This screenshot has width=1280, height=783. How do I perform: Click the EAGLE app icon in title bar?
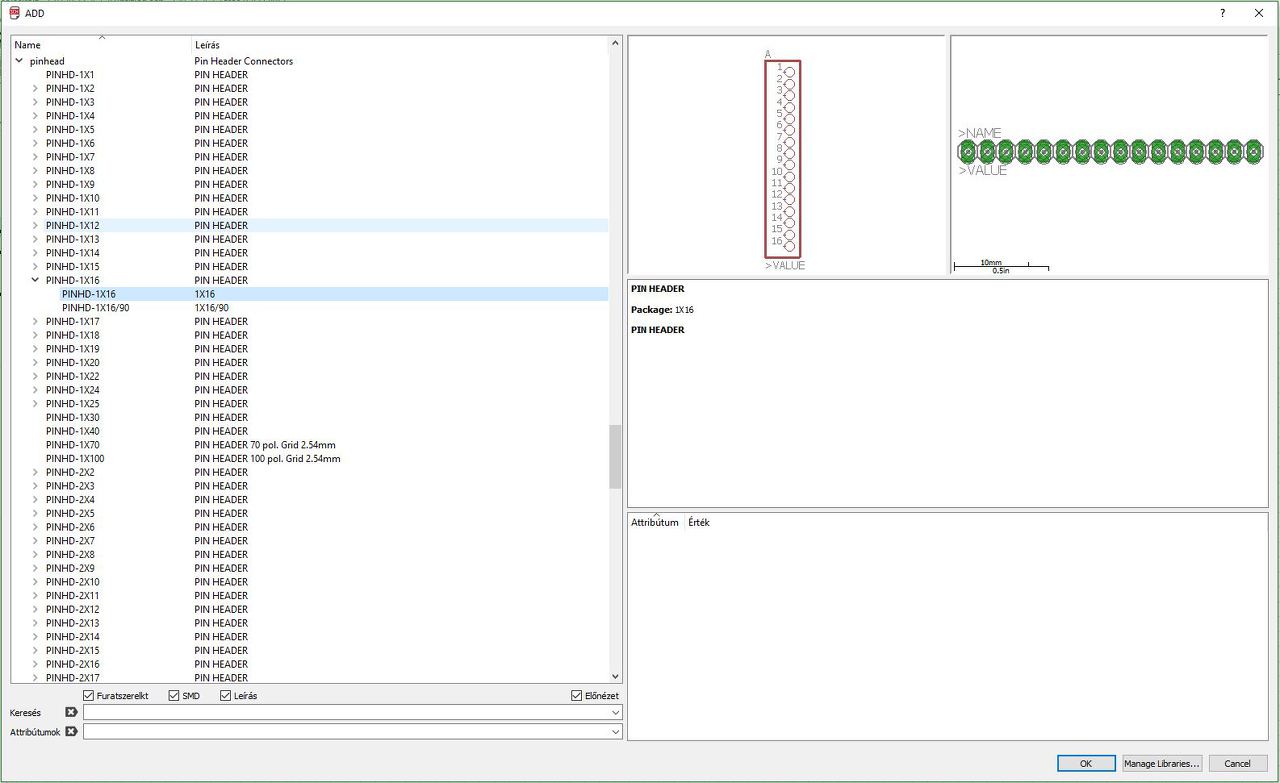coord(14,13)
